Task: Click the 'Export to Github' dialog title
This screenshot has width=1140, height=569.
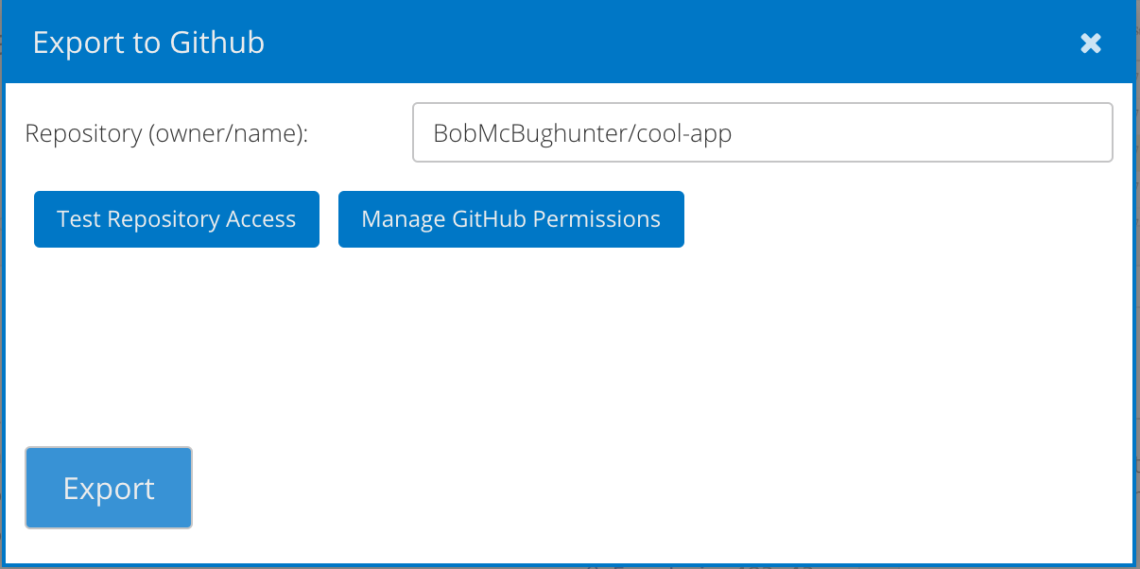Action: click(148, 43)
